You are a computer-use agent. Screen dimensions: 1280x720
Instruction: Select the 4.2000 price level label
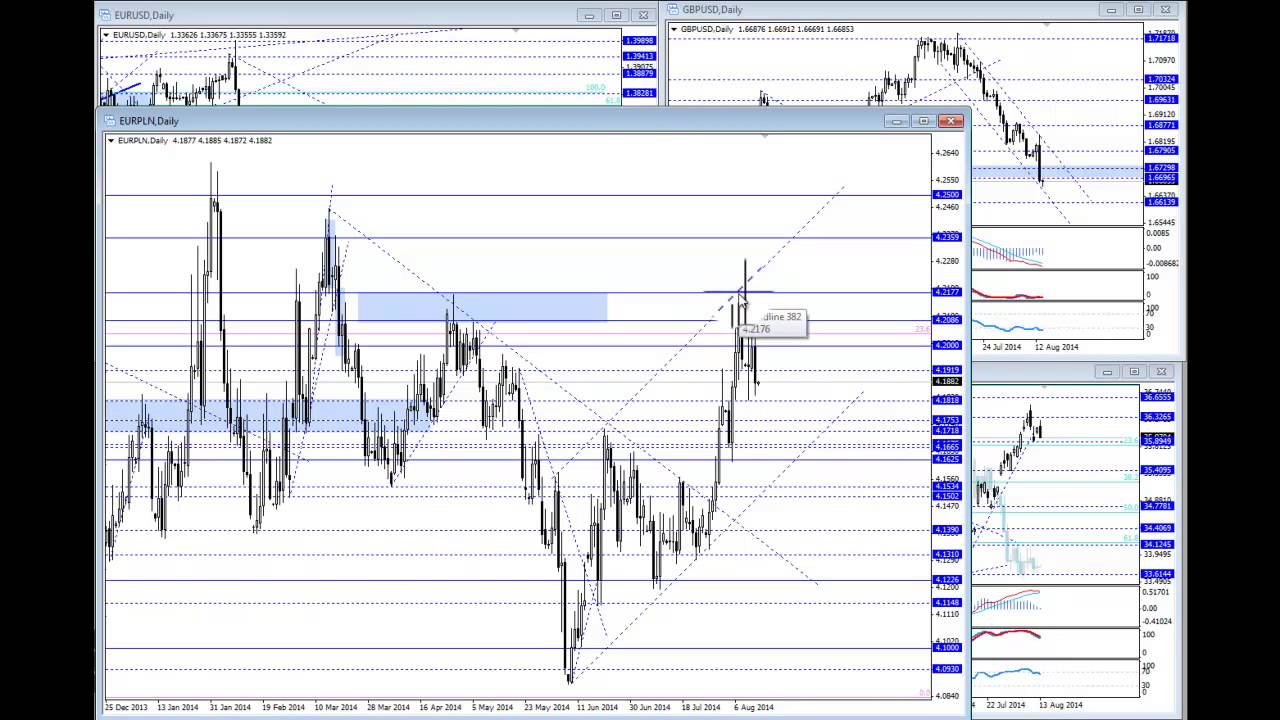pyautogui.click(x=946, y=345)
